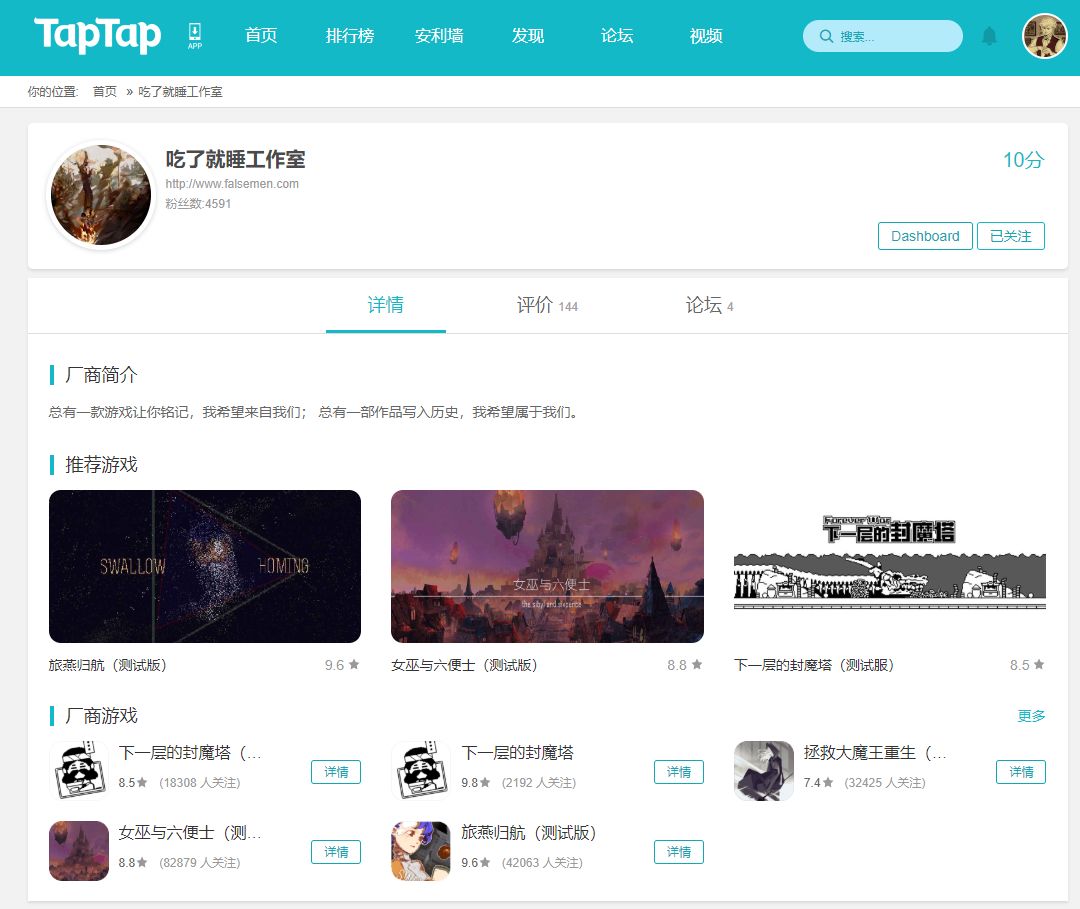Open 旅燕归航 game icon in 厂商游戏
The width and height of the screenshot is (1080, 909).
421,850
